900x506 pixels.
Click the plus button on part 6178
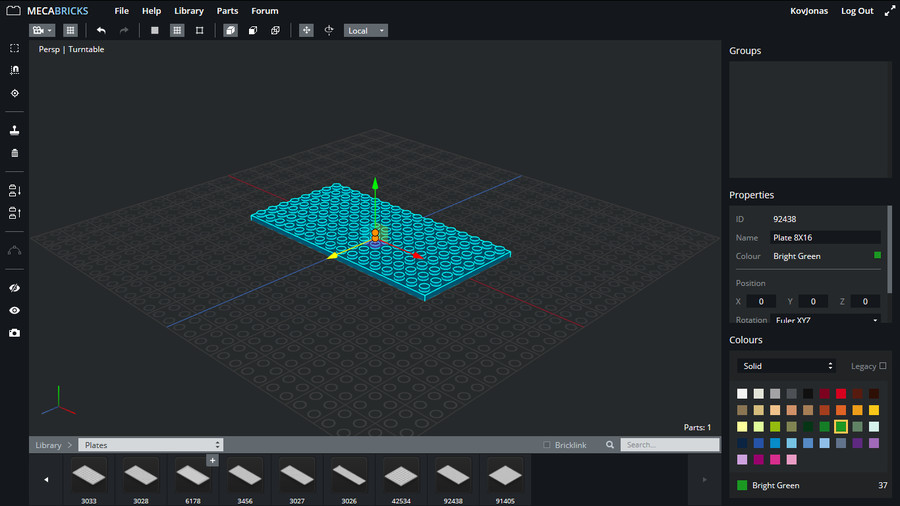click(212, 460)
